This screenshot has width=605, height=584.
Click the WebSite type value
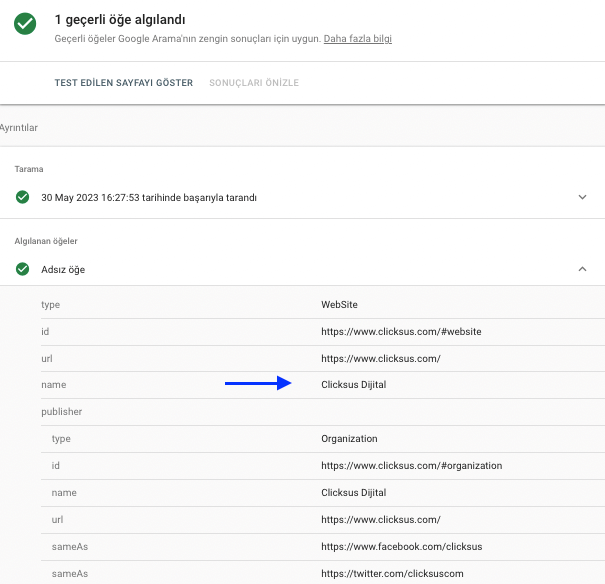(339, 305)
